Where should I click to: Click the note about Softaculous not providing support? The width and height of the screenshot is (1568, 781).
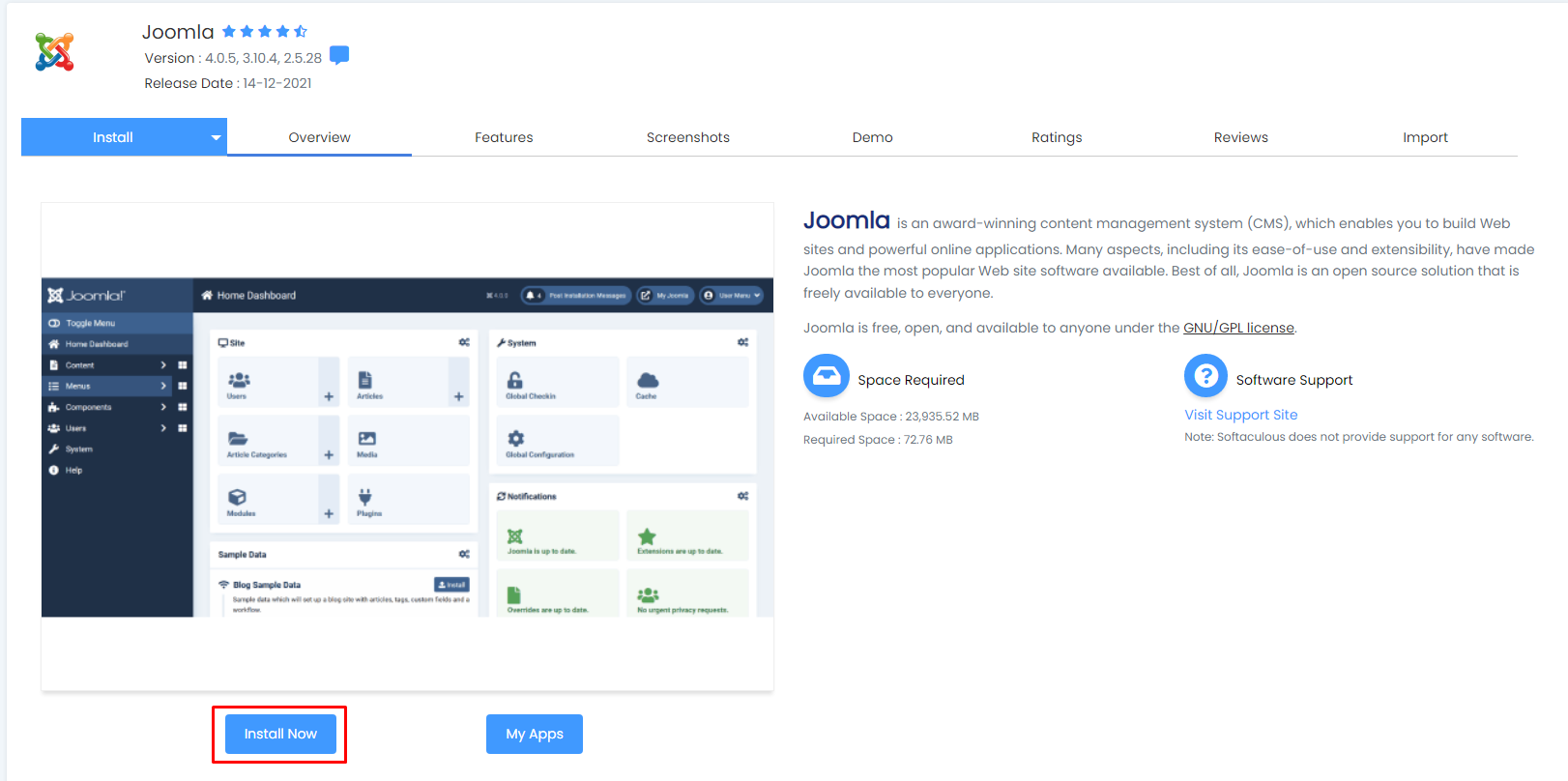(1359, 437)
